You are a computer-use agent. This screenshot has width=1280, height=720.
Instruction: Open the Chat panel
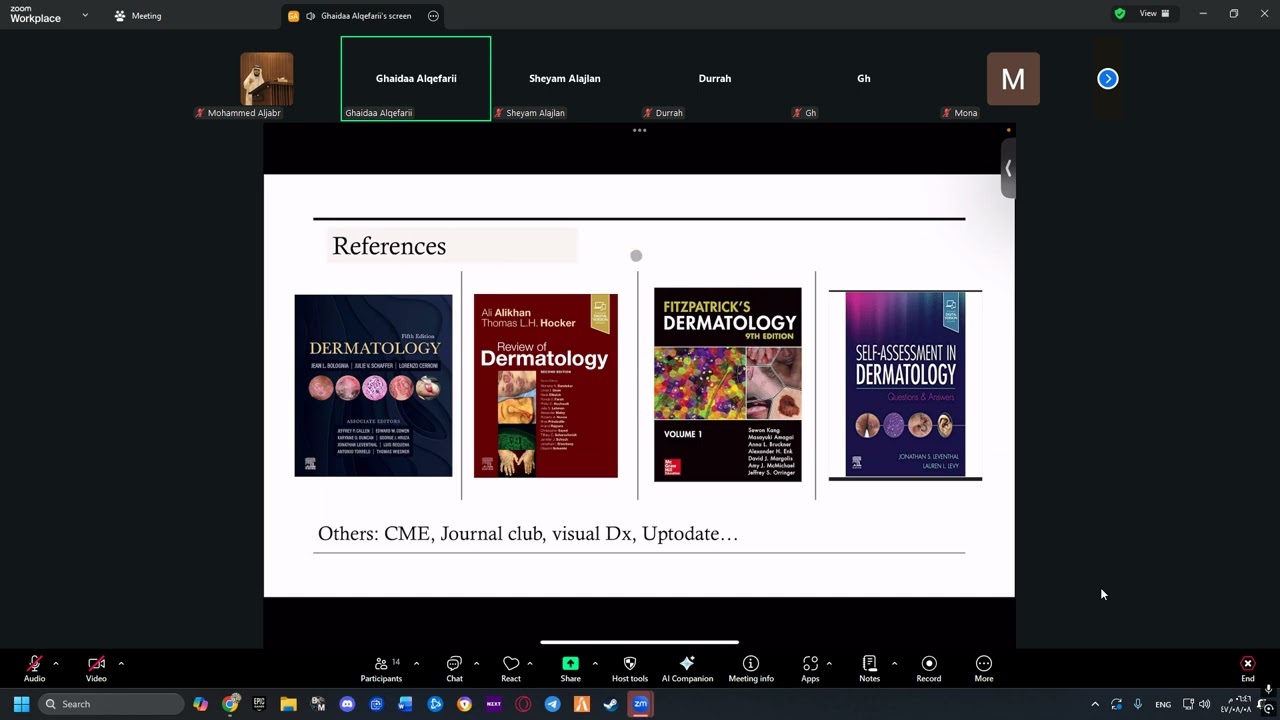click(454, 668)
